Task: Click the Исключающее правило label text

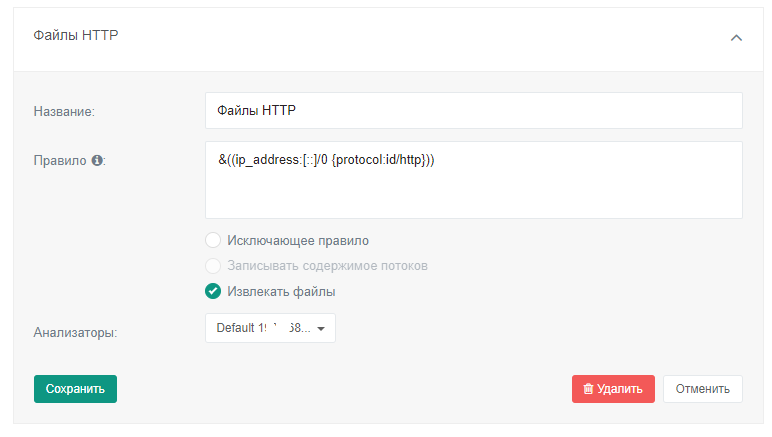Action: [298, 240]
